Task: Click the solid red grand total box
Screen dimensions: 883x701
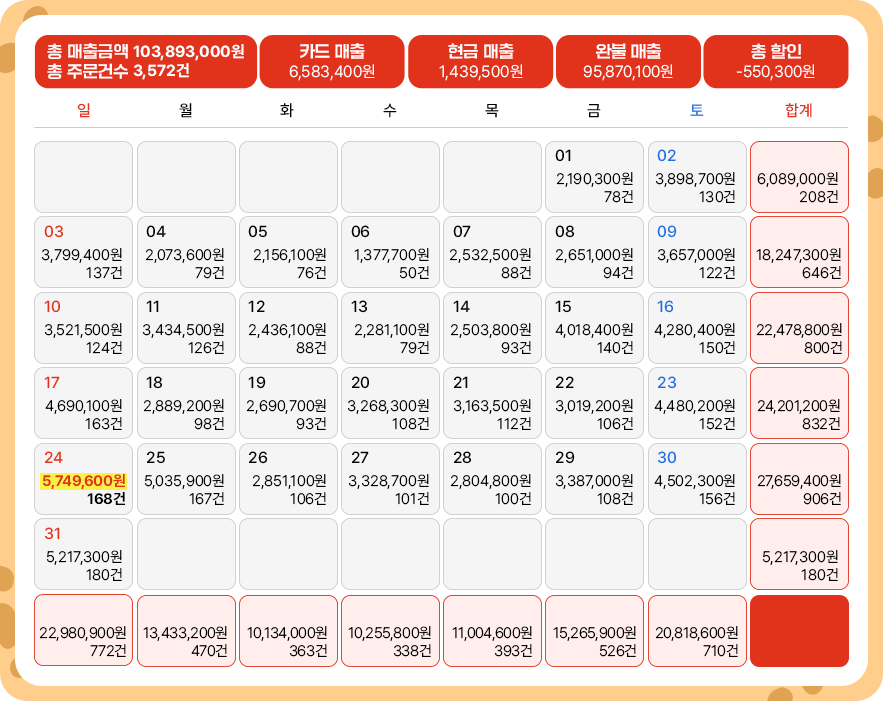Action: (799, 630)
